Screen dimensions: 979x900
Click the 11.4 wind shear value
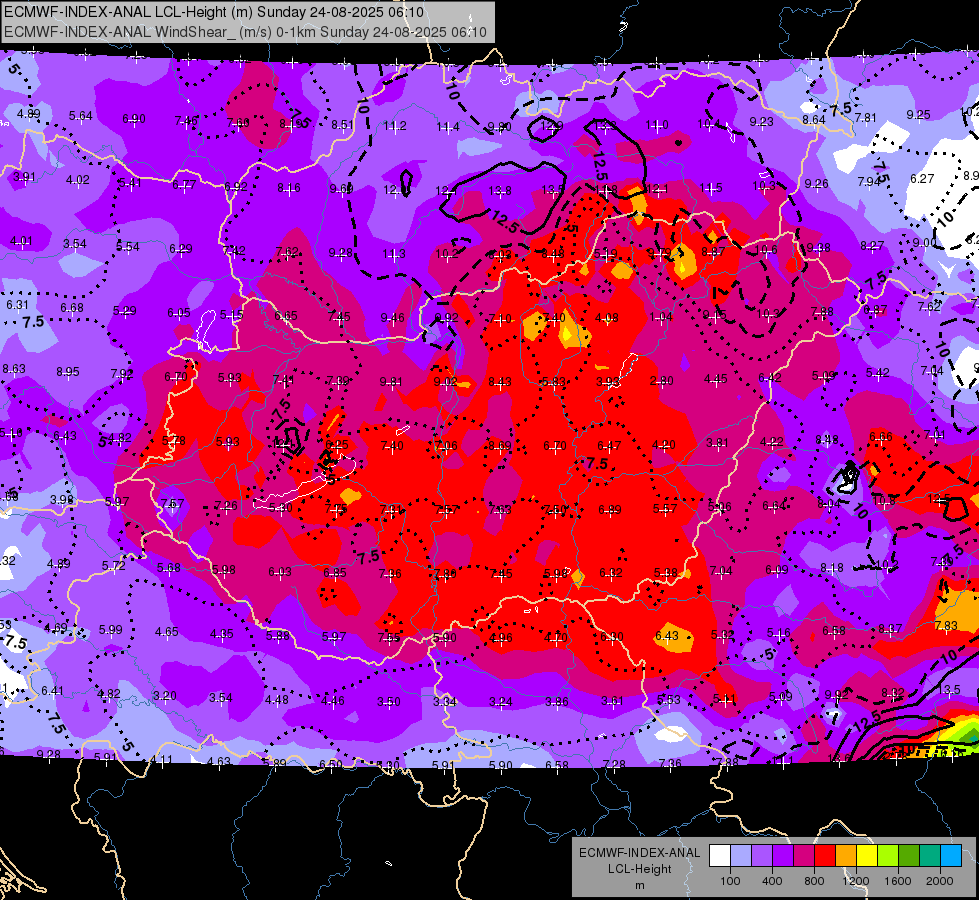448,127
